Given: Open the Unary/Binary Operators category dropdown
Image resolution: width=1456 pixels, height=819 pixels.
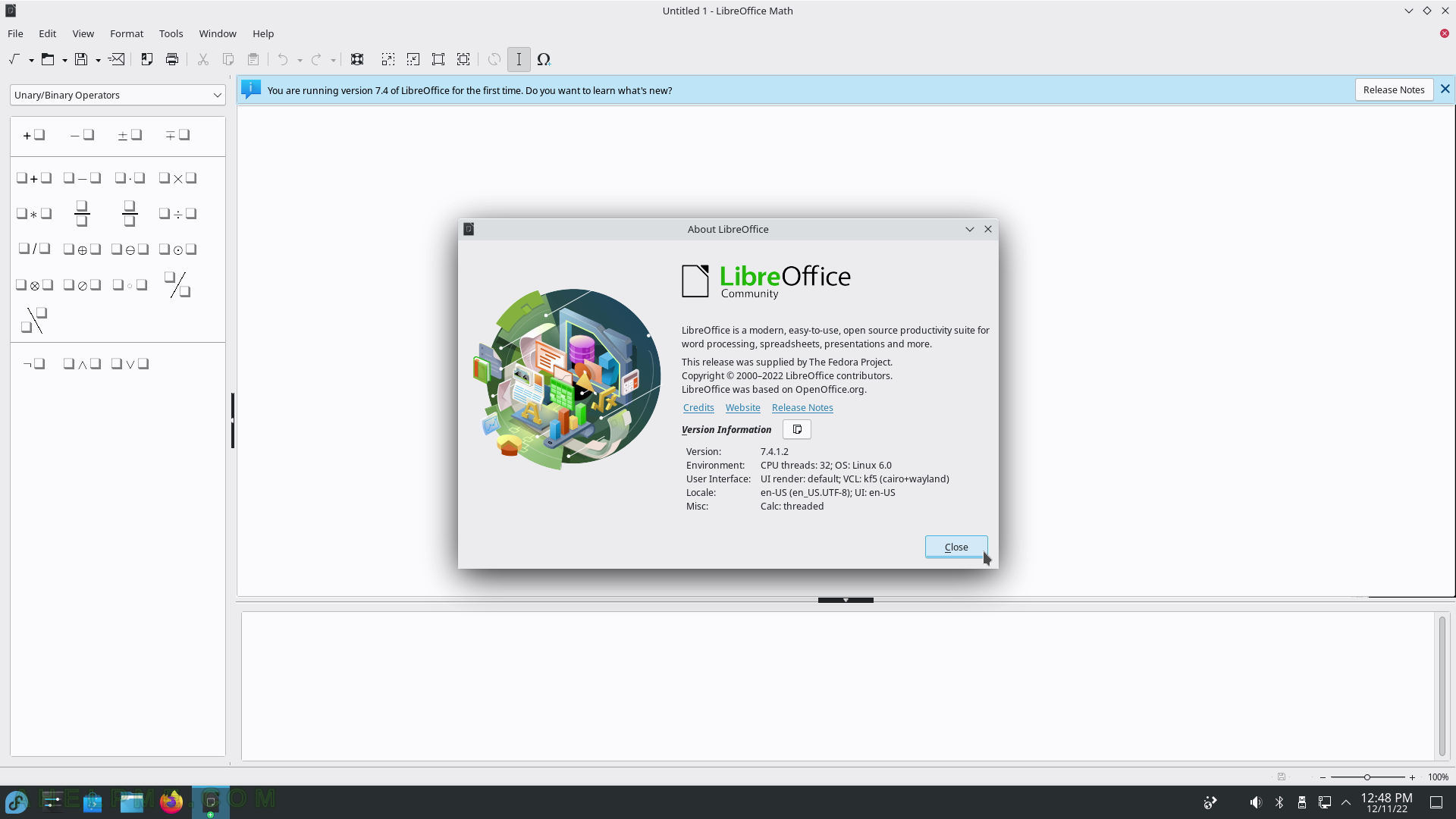Looking at the screenshot, I should coord(118,95).
